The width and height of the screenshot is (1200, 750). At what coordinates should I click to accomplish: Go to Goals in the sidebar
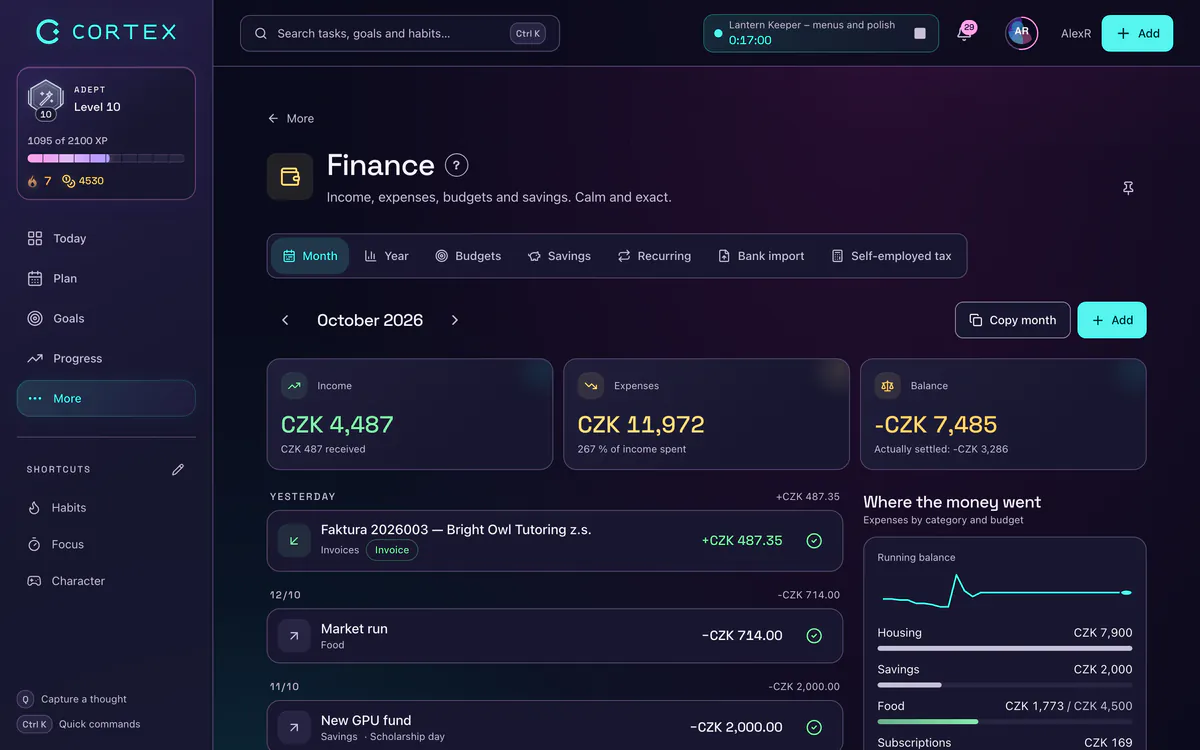106,318
